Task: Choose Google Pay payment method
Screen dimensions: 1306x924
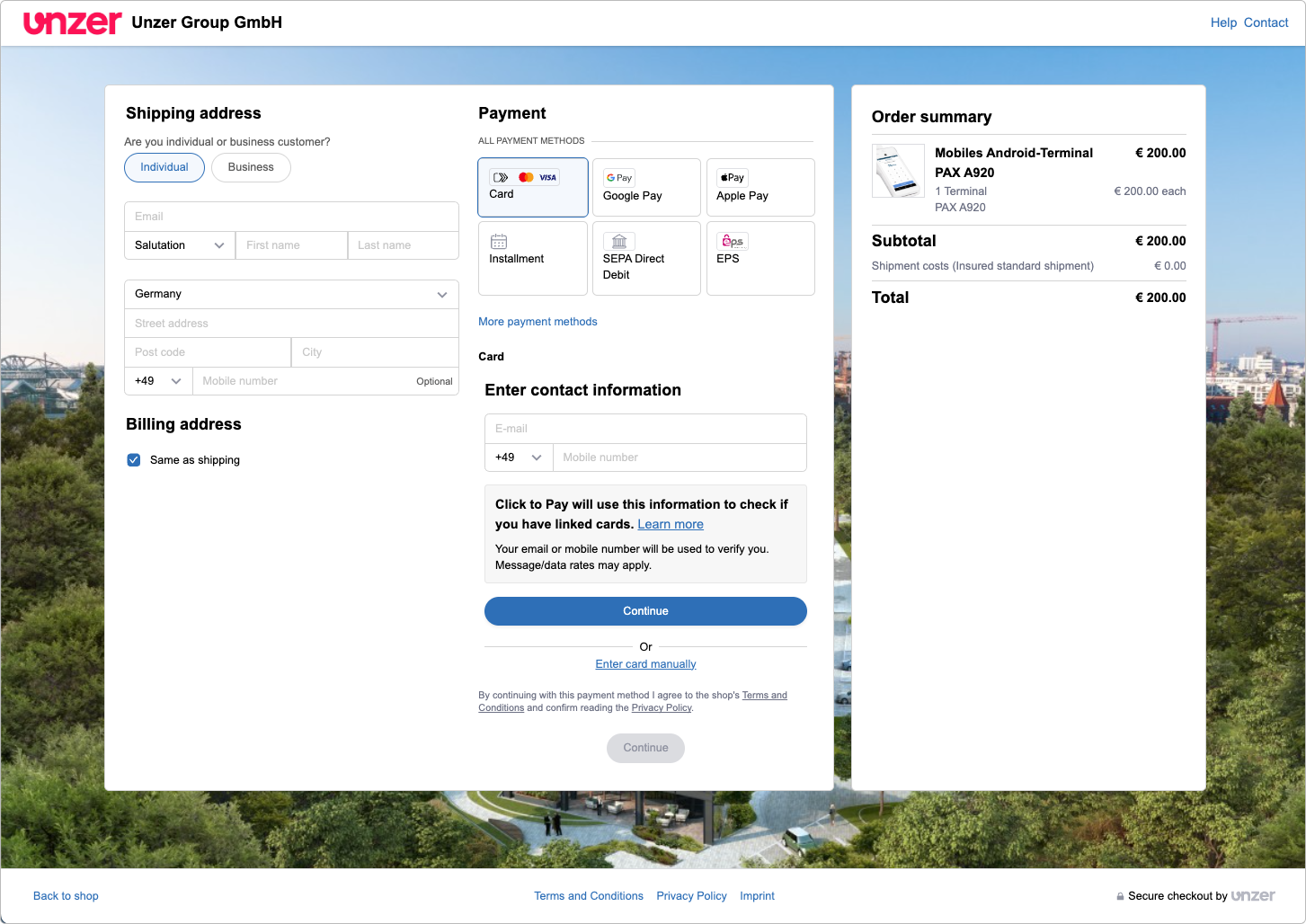Action: pyautogui.click(x=646, y=187)
